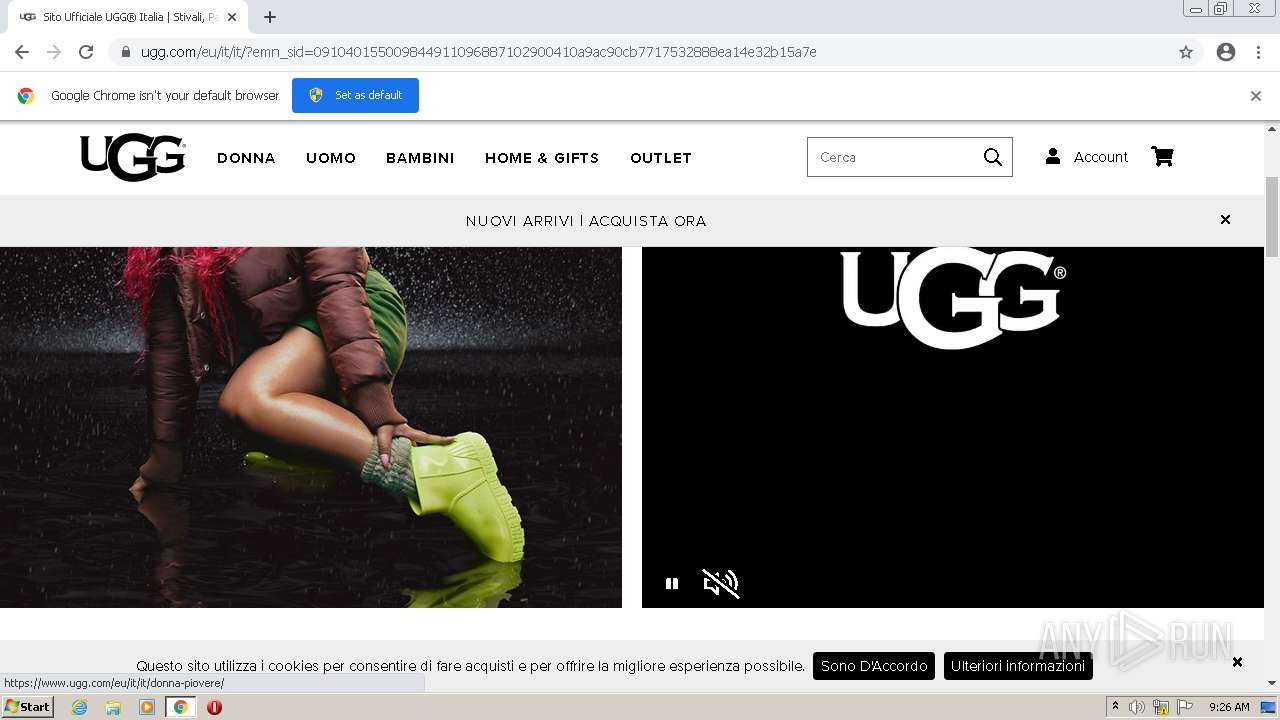Dismiss the cookie notice bar
This screenshot has width=1280, height=720.
pyautogui.click(x=1237, y=662)
